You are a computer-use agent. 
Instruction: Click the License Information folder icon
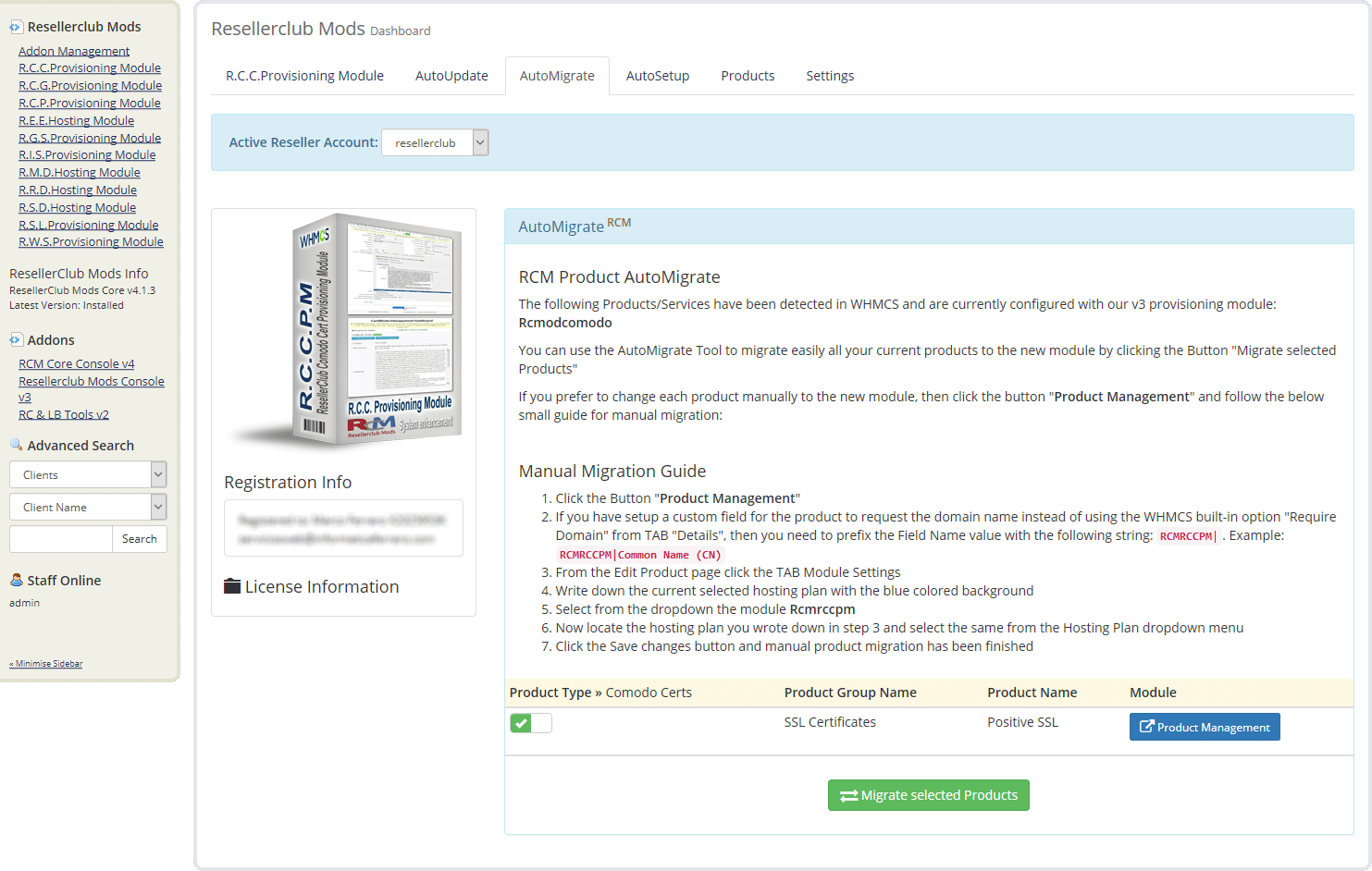(x=232, y=586)
